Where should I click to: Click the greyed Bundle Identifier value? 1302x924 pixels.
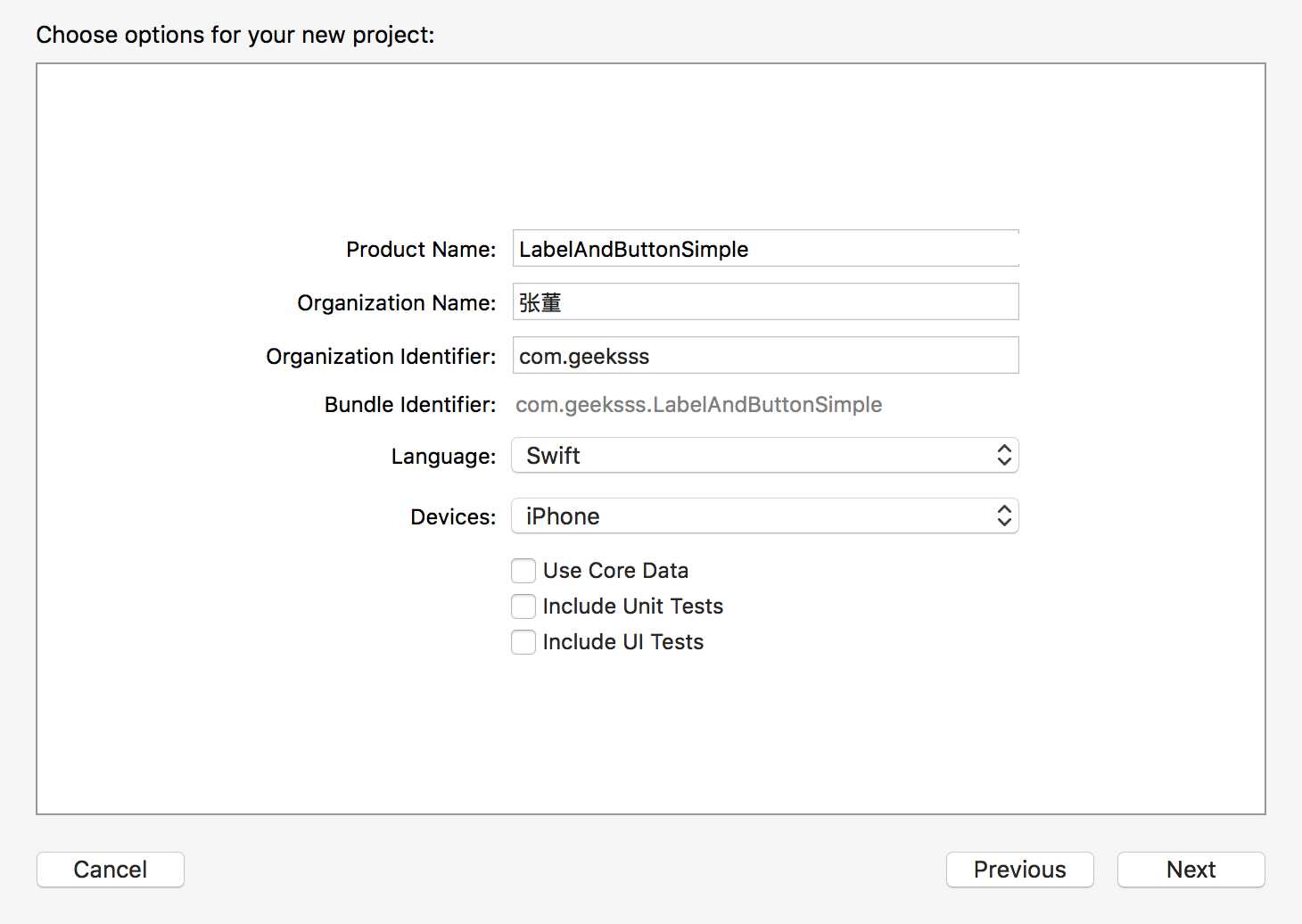tap(698, 405)
